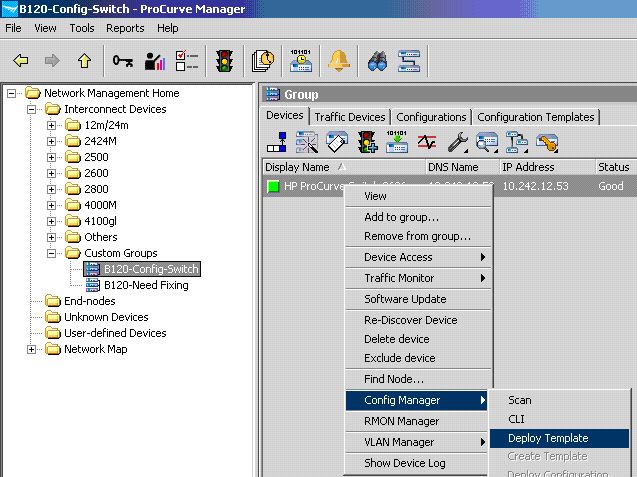Collapse the Interconnect Devices node
This screenshot has height=477, width=637.
coord(31,109)
